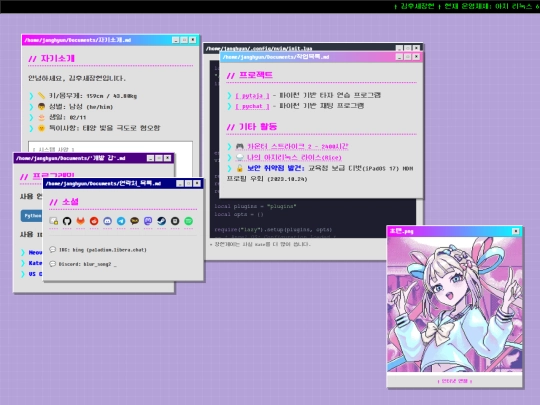Maximize the 자기소개.md window

[184, 40]
